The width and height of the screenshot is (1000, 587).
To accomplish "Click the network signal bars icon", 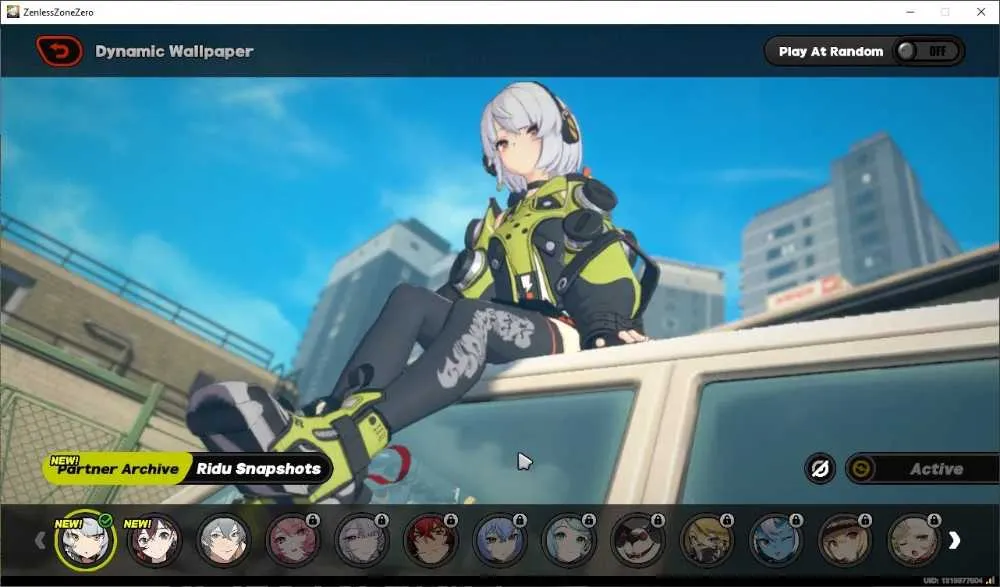I will coord(990,581).
